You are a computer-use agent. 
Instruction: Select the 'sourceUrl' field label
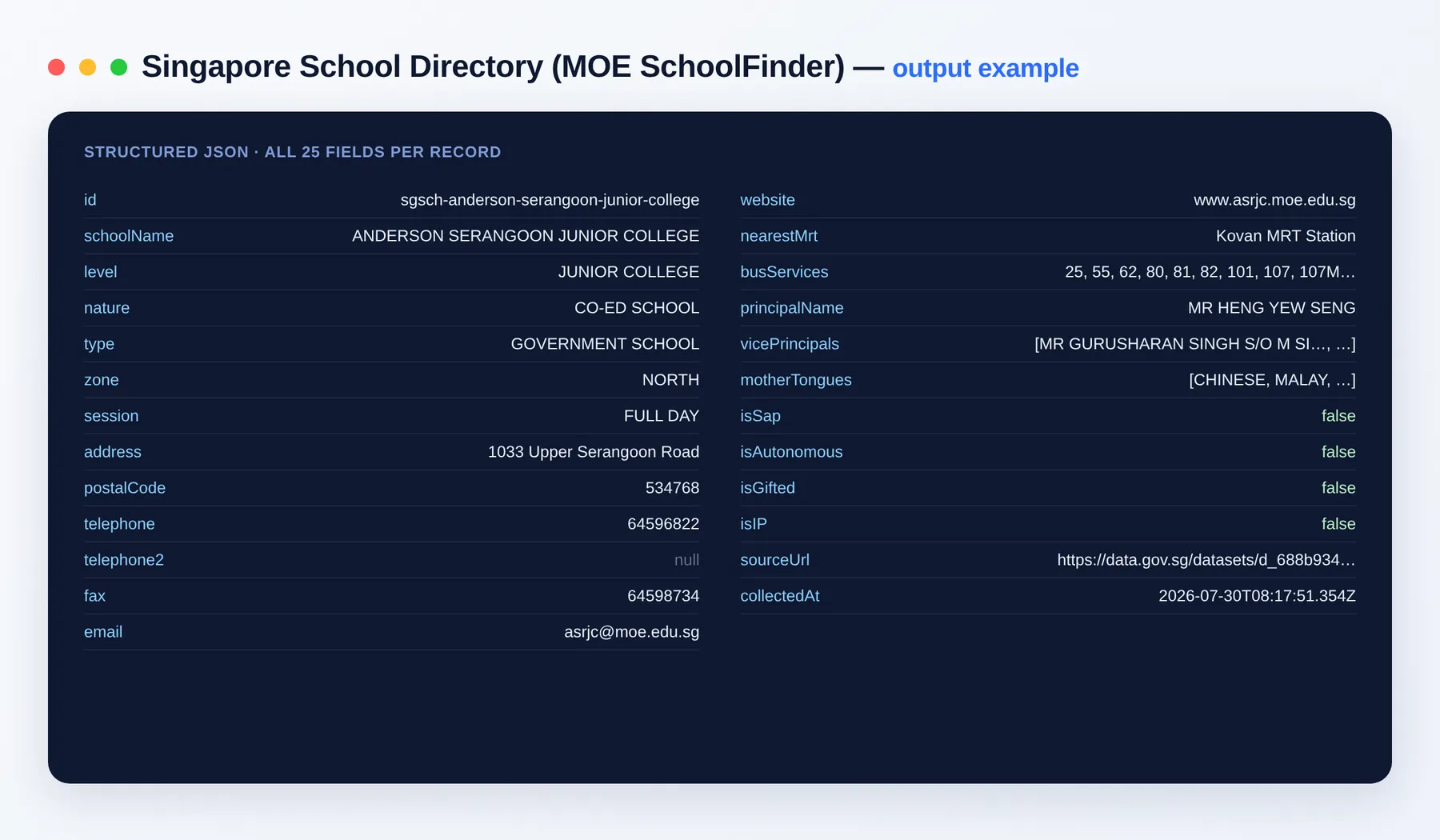[774, 560]
